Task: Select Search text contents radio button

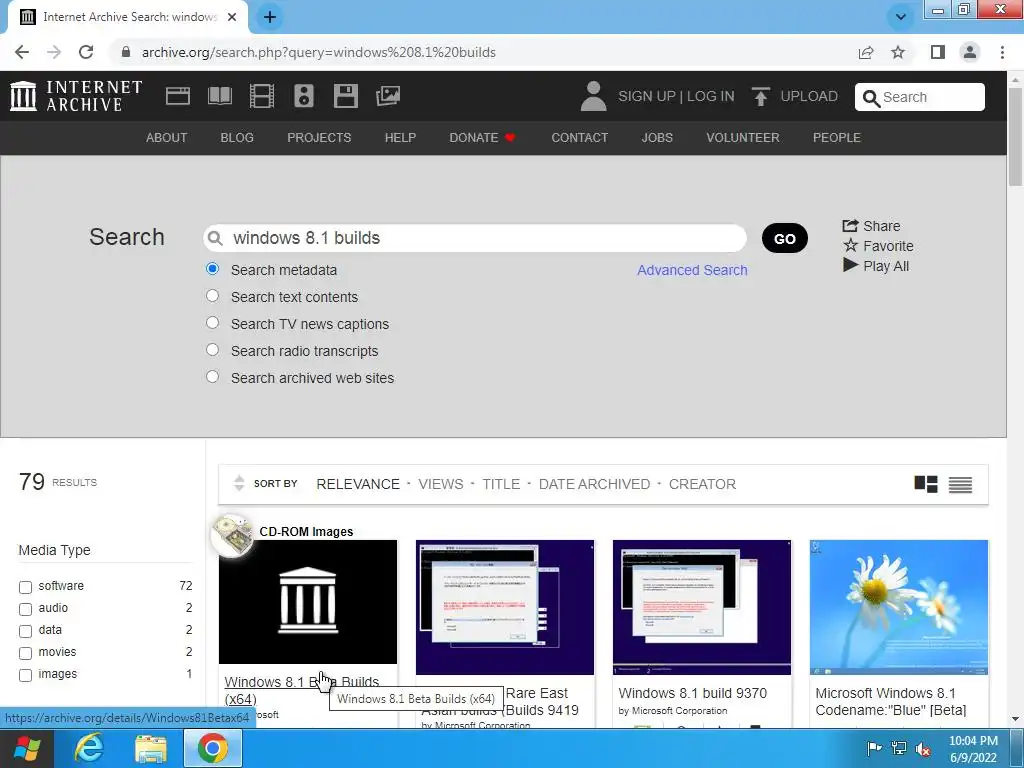Action: (212, 296)
